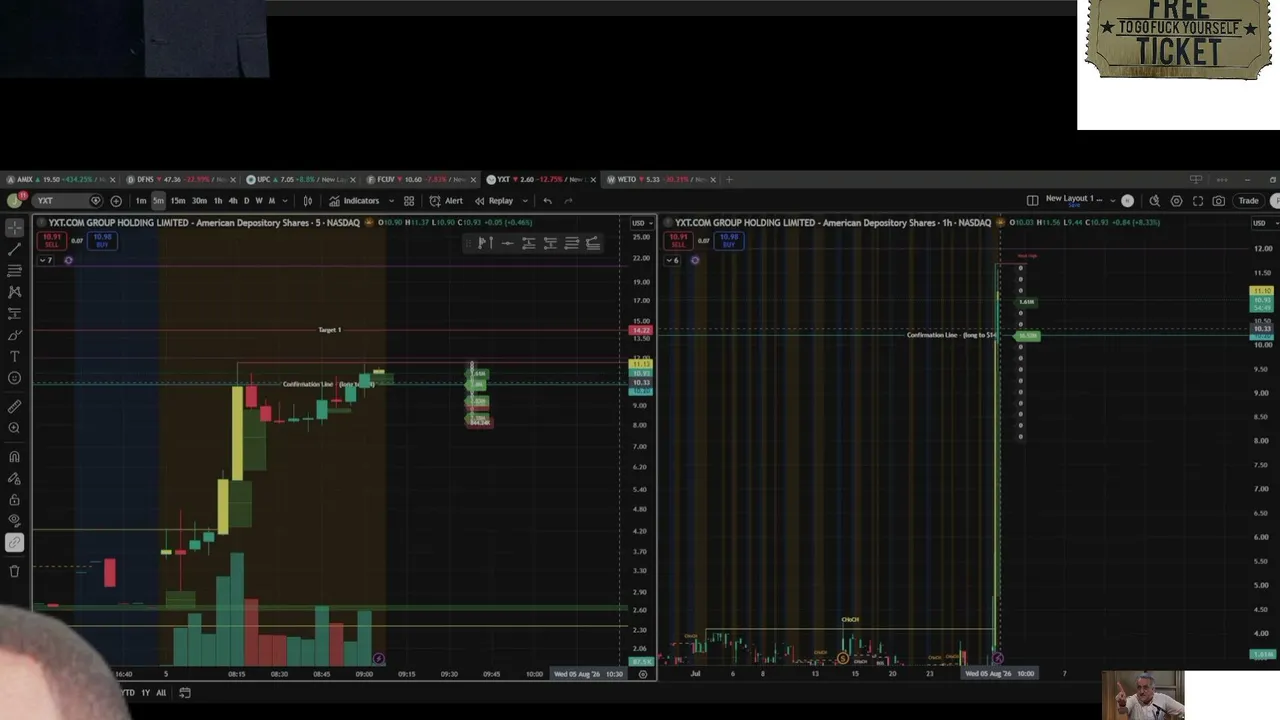Open the Indicators dialog

354,201
